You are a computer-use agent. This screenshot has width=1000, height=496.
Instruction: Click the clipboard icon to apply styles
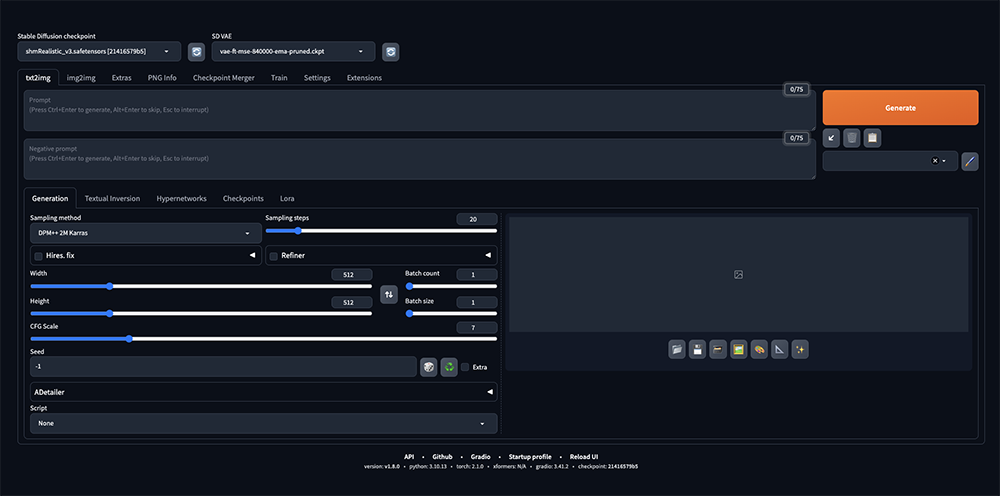872,138
